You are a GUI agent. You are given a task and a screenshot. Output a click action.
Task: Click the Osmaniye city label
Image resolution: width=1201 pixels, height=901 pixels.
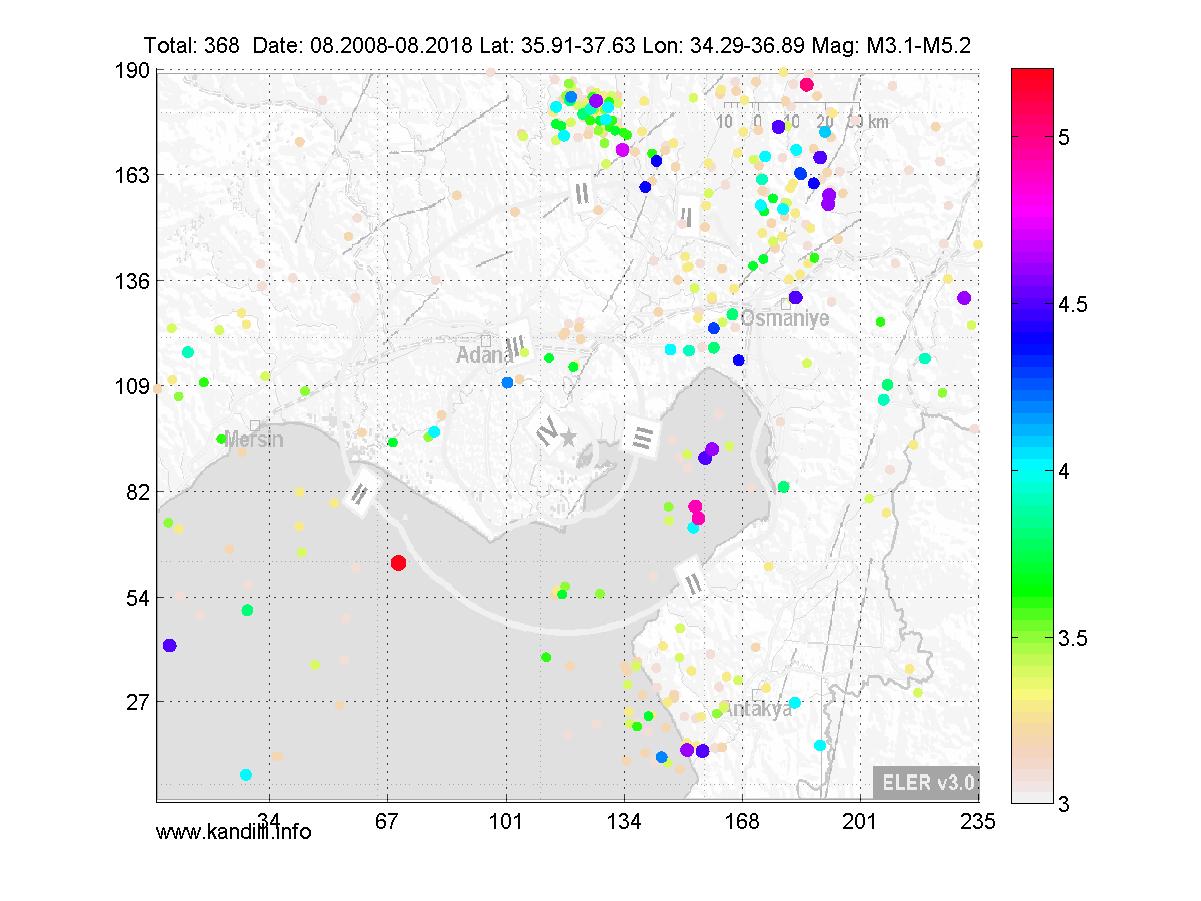tap(786, 319)
